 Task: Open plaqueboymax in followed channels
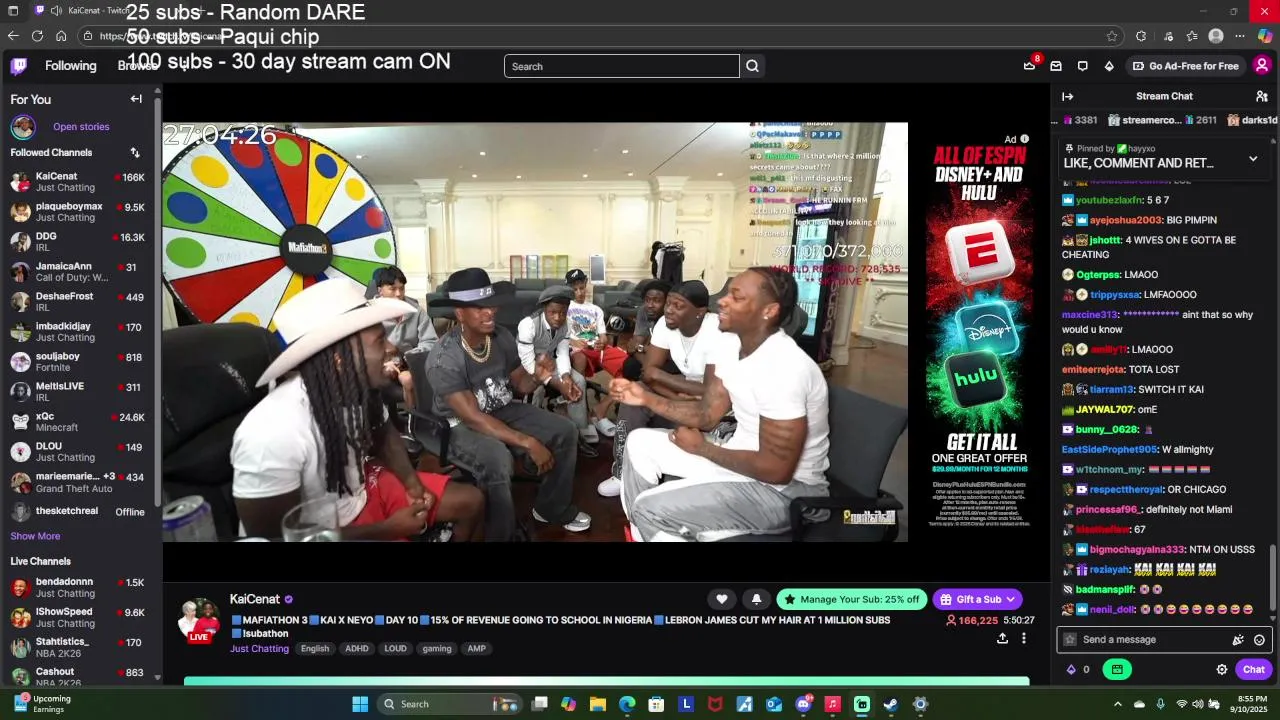tap(80, 212)
